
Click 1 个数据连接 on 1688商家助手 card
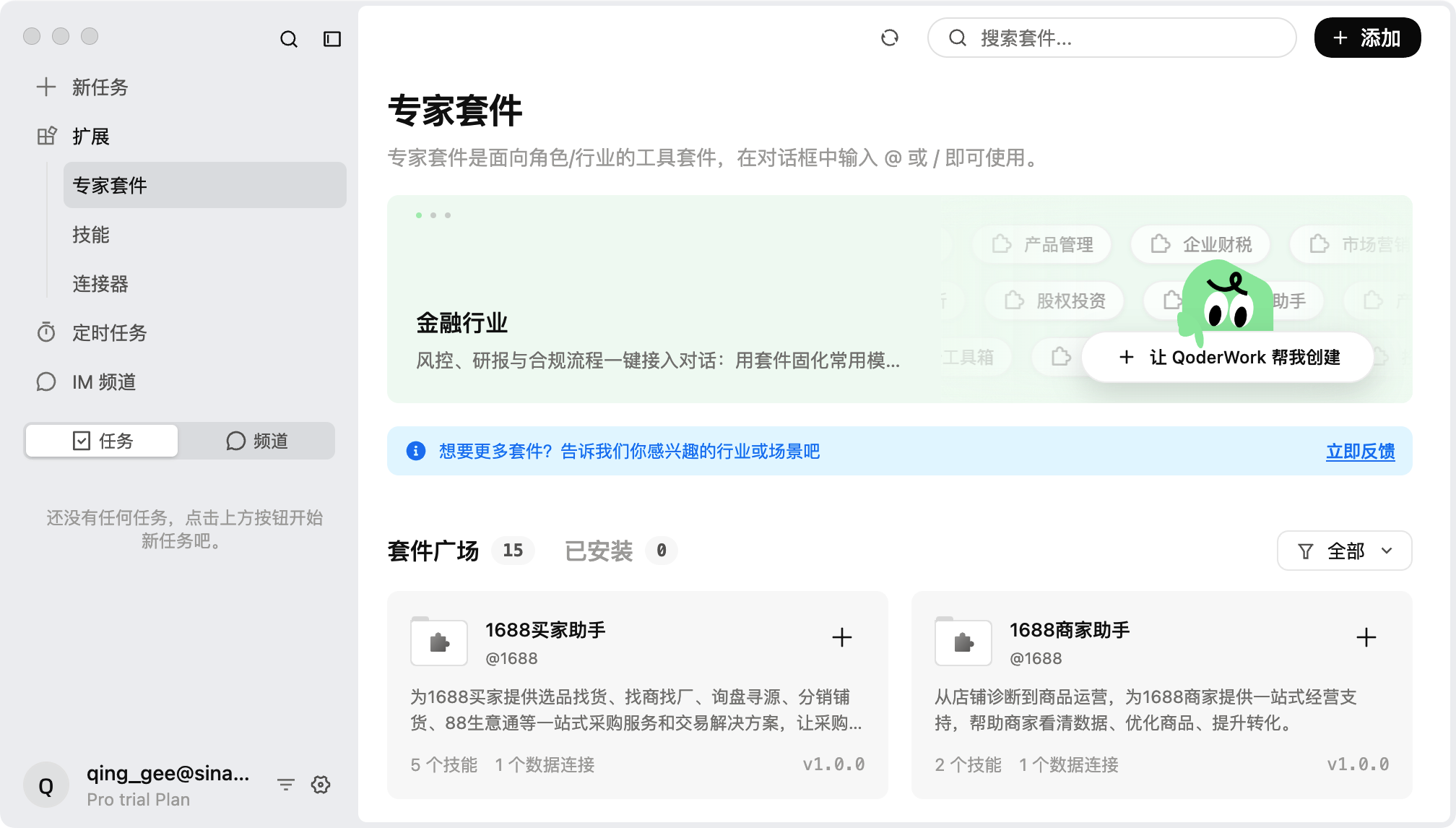tap(1069, 764)
